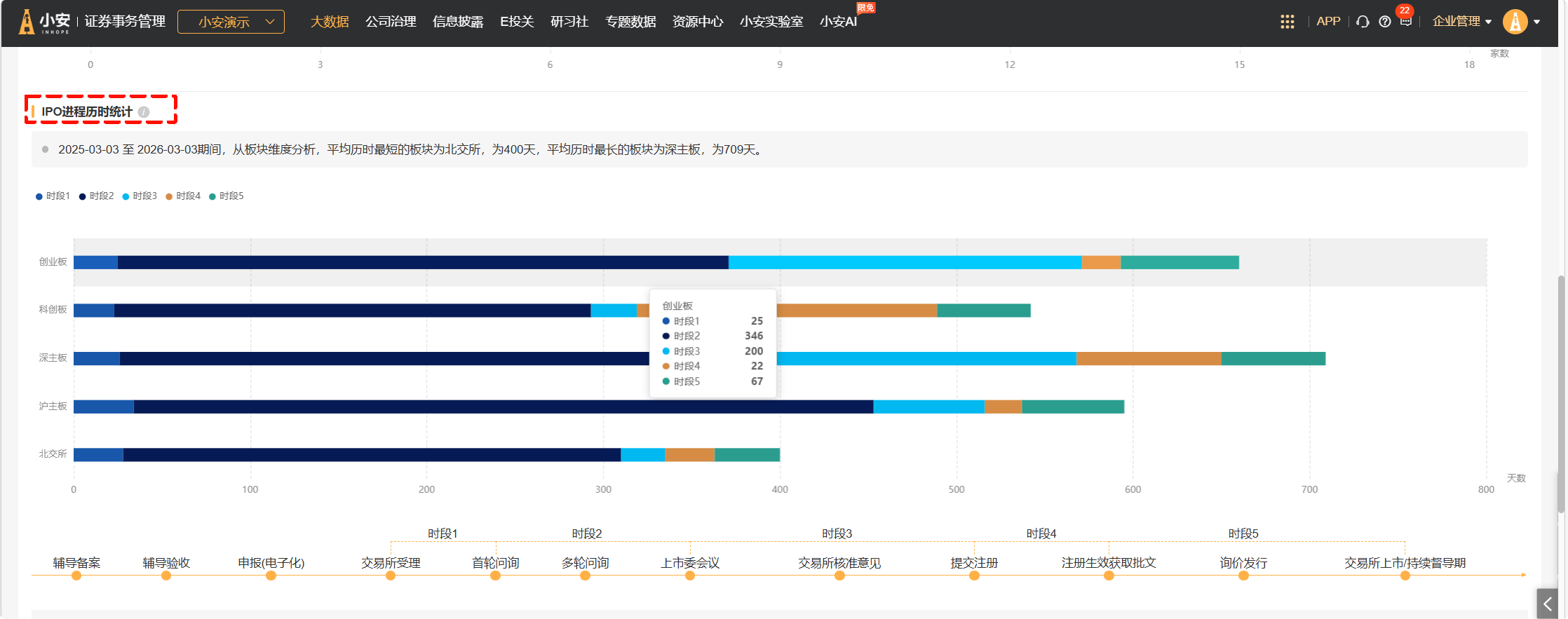Toggle 时段5 legend series
This screenshot has height=619, width=1568.
point(227,196)
